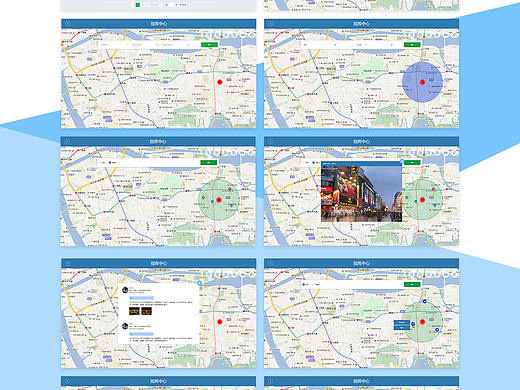Select red location dot beside comments popup
This screenshot has height=390, width=520.
(x=220, y=322)
